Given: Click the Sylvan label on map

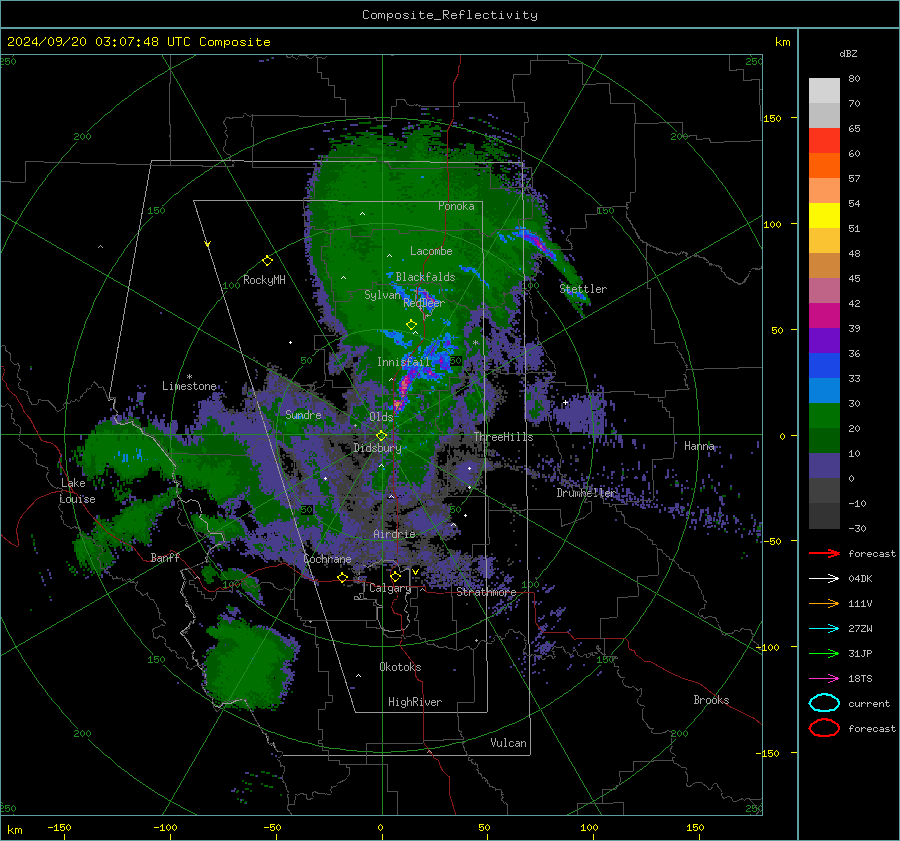Looking at the screenshot, I should tap(382, 295).
